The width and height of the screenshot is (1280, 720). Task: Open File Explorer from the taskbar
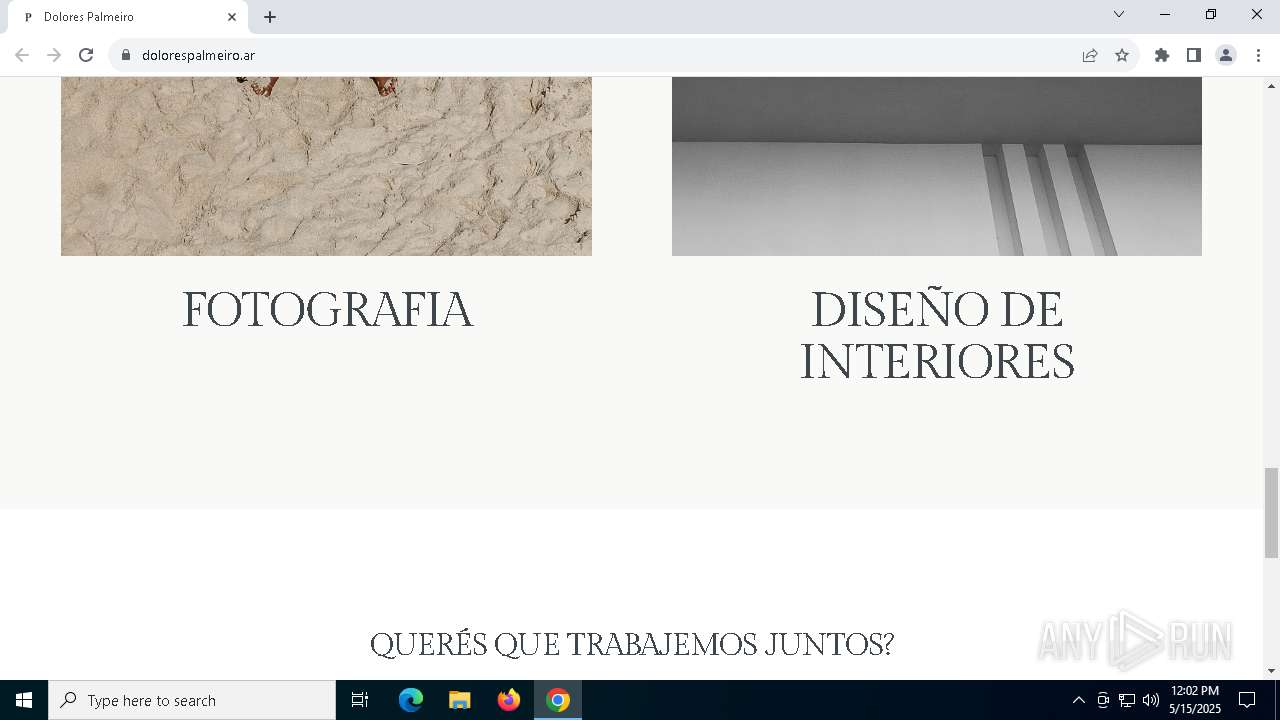point(460,700)
